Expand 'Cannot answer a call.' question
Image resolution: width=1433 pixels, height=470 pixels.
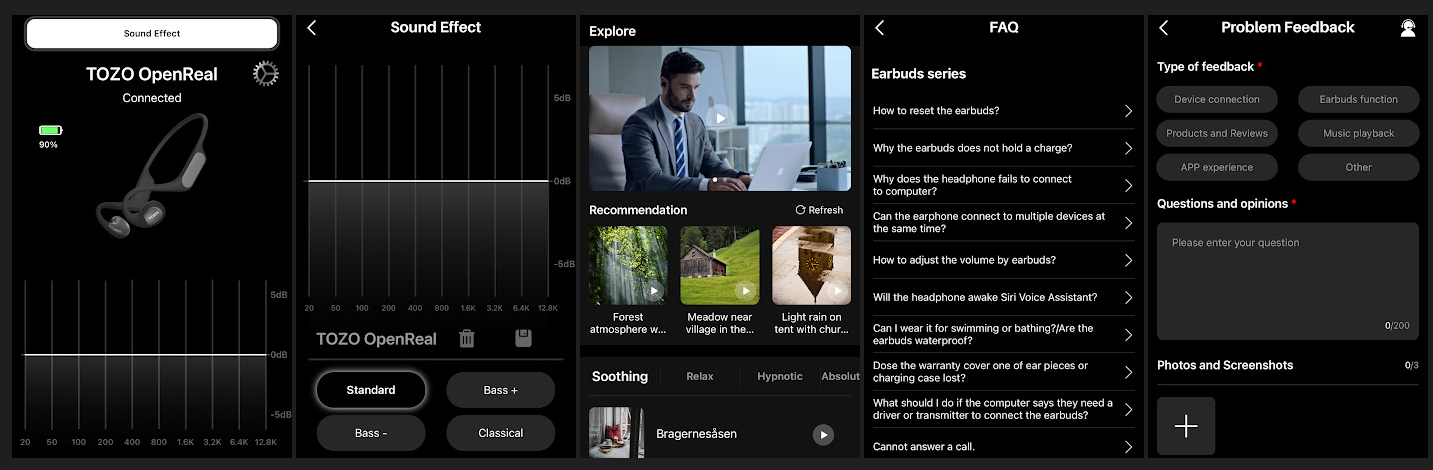point(1004,446)
